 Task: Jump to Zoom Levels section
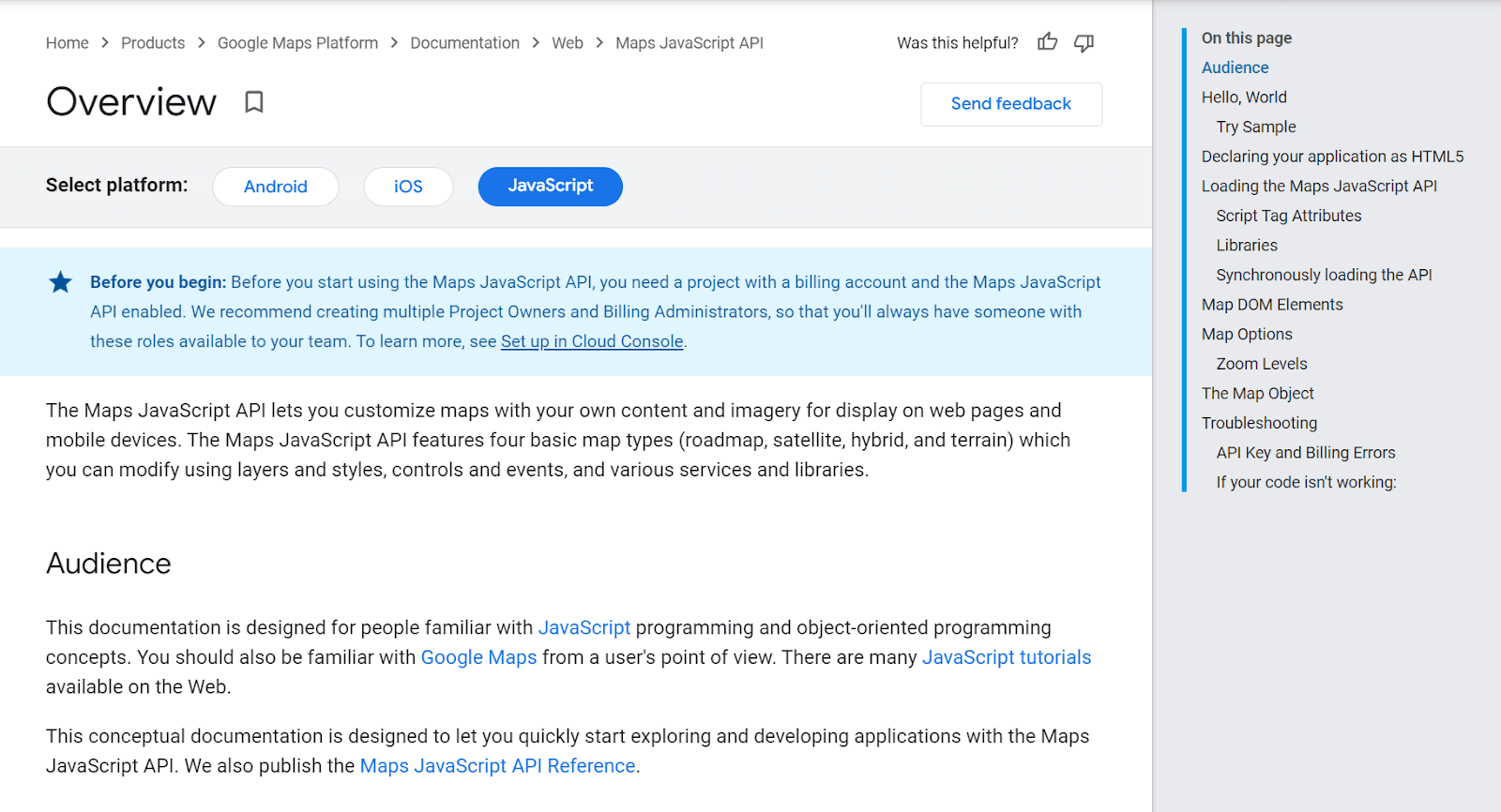click(x=1262, y=364)
